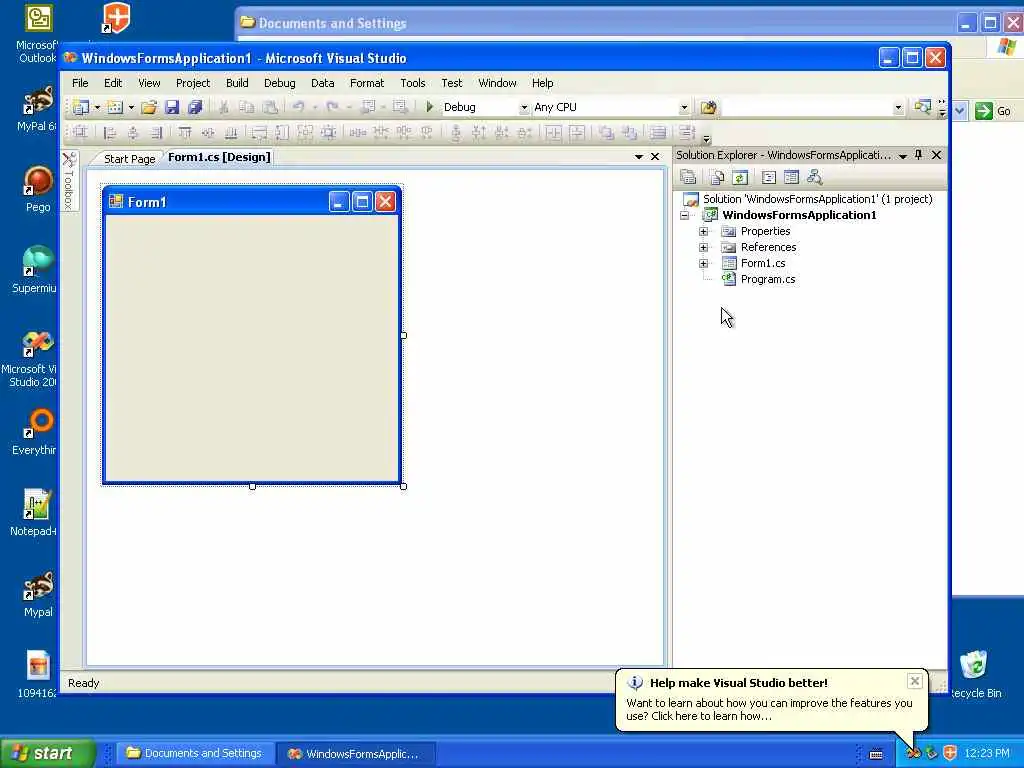Screen dimensions: 1024x768
Task: Click Properties icon in Solution Explorer toolbar
Action: (688, 177)
